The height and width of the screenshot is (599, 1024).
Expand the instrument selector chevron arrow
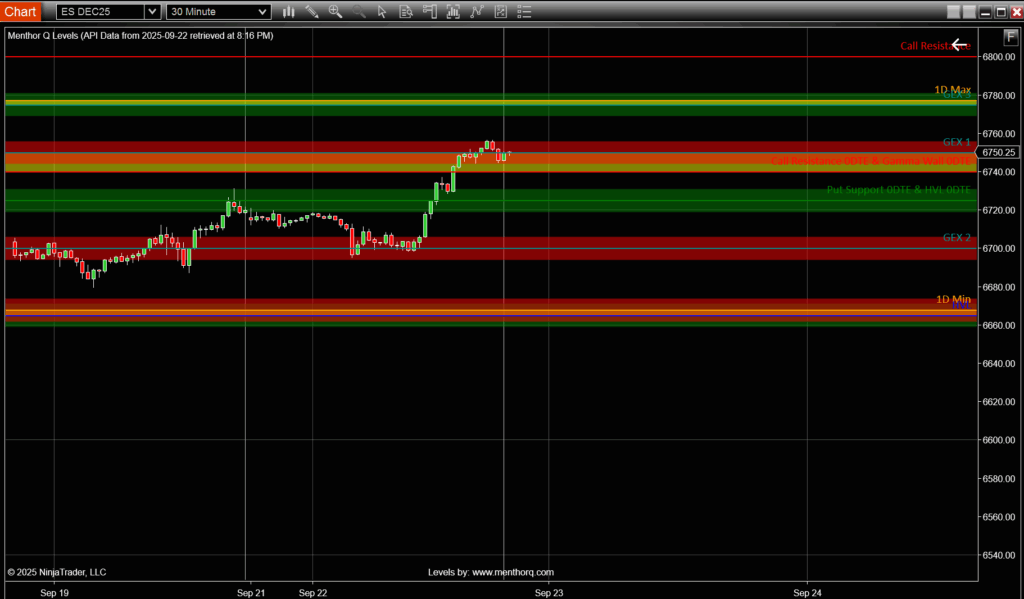click(x=152, y=11)
